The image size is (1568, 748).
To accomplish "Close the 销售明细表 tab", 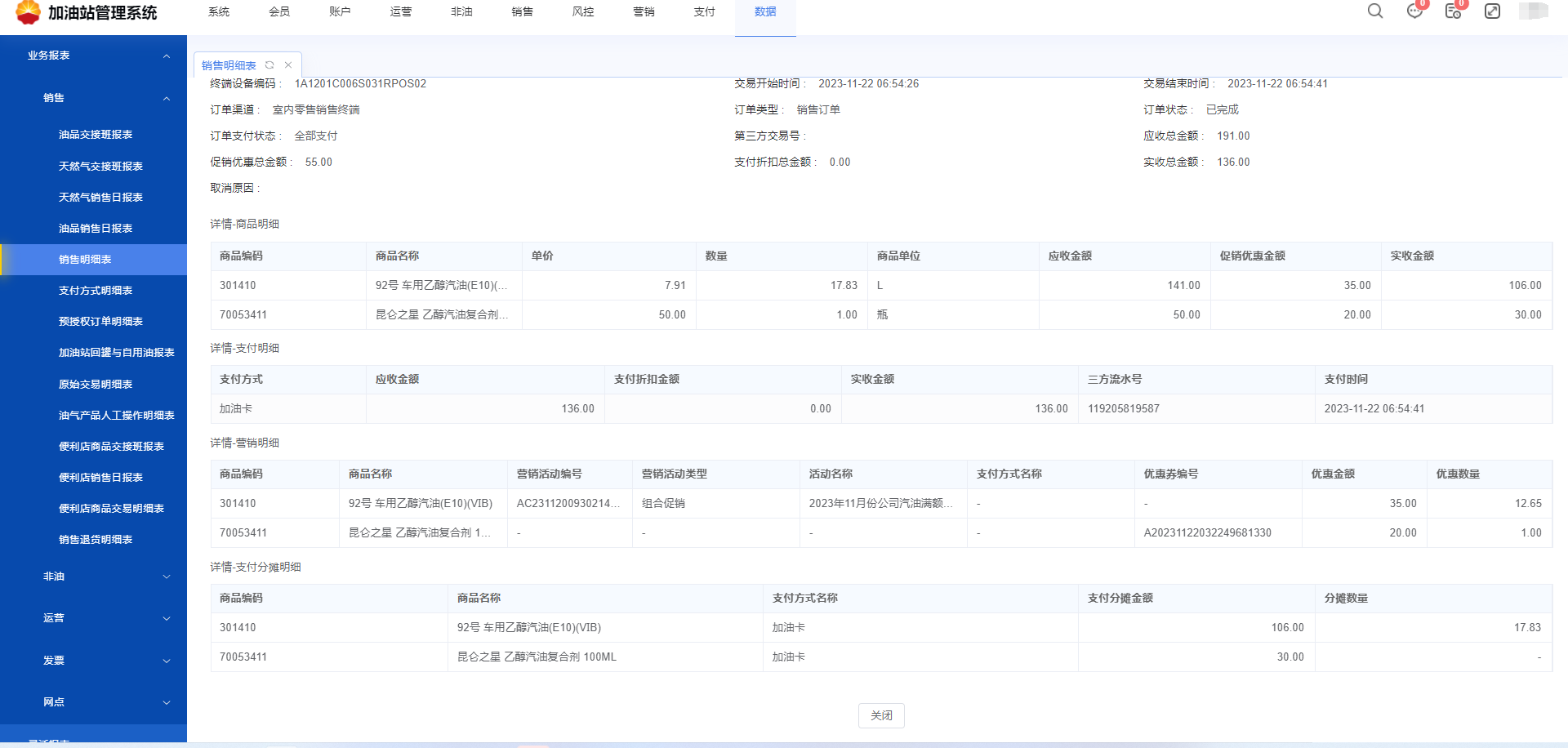I will [288, 65].
